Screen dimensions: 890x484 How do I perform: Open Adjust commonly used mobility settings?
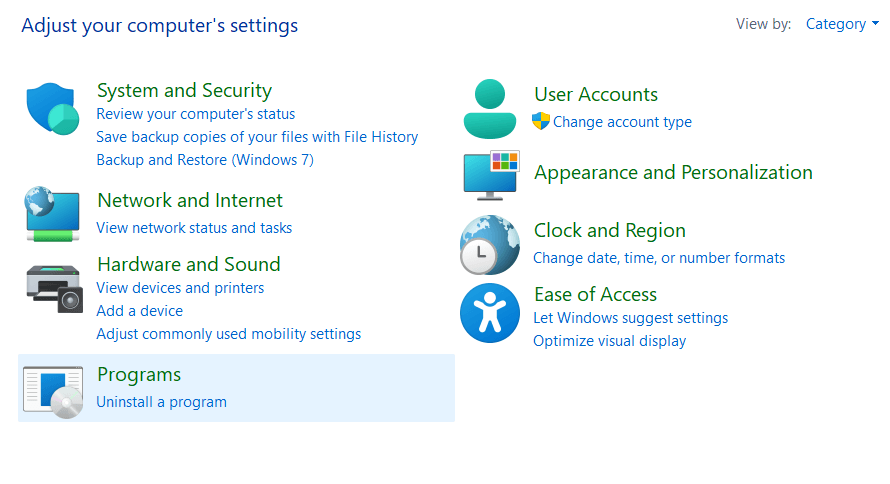(229, 334)
